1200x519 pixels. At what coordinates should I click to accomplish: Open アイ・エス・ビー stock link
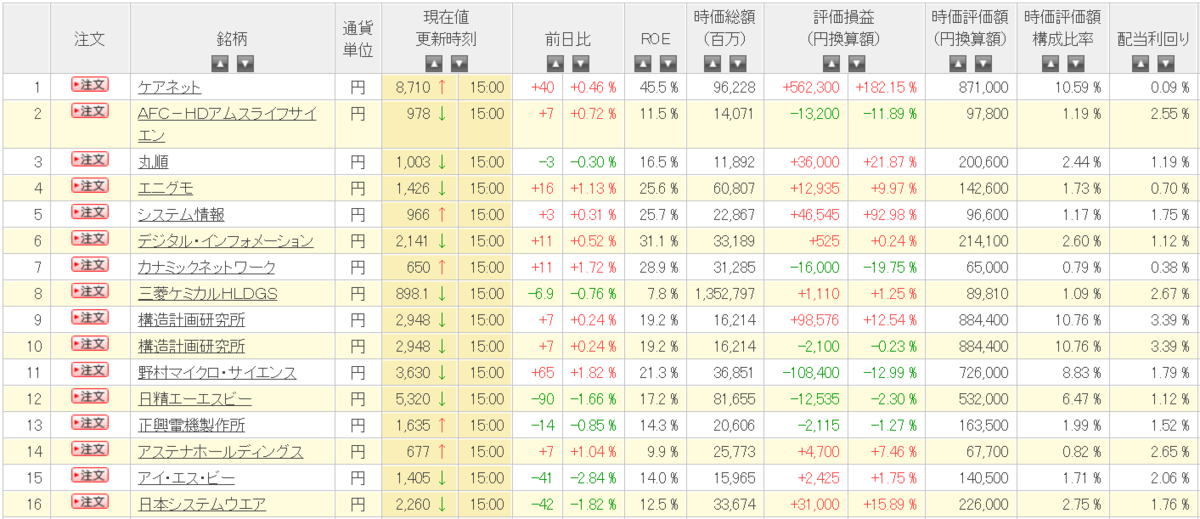pos(187,478)
